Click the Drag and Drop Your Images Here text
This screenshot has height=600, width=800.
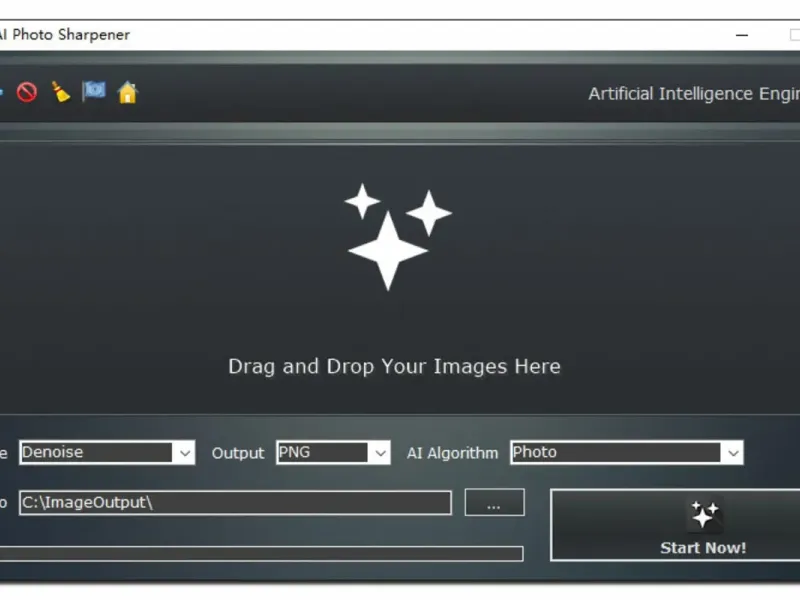click(394, 366)
